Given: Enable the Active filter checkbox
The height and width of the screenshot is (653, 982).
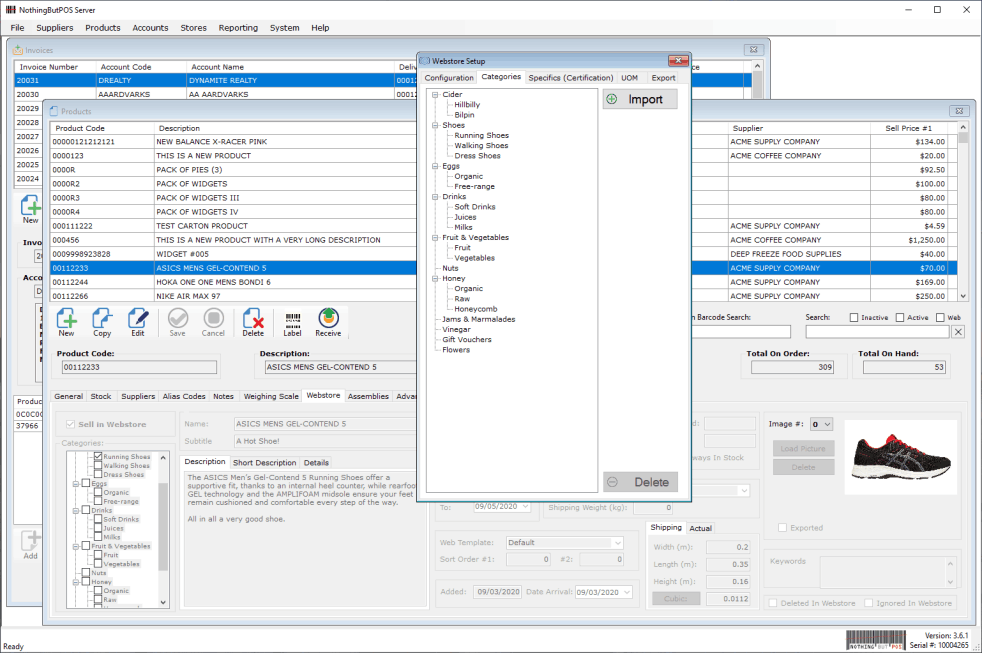Looking at the screenshot, I should click(x=897, y=318).
